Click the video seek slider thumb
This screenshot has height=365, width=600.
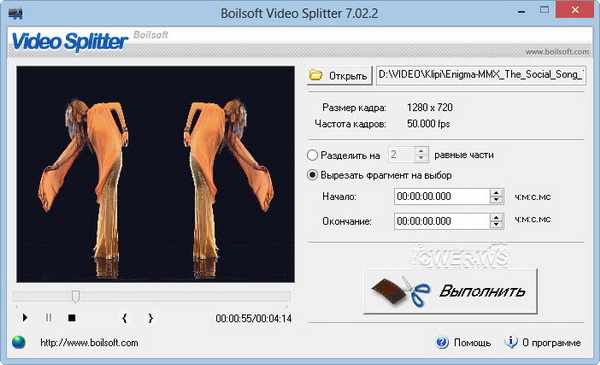click(76, 296)
